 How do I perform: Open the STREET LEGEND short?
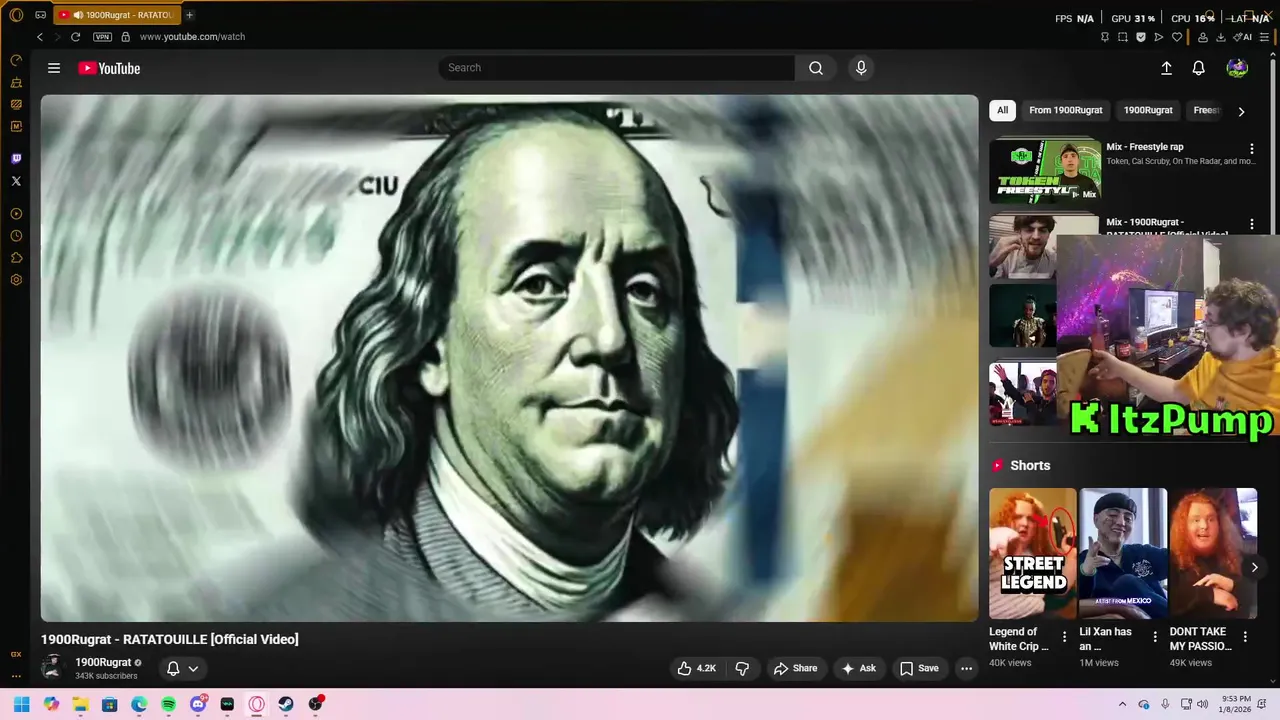pyautogui.click(x=1033, y=554)
